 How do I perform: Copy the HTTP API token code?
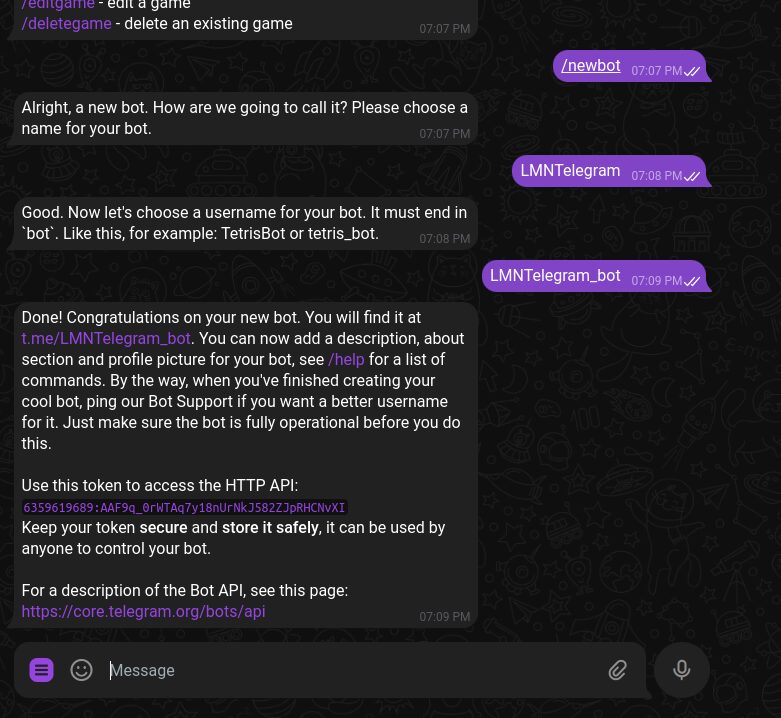[x=184, y=507]
